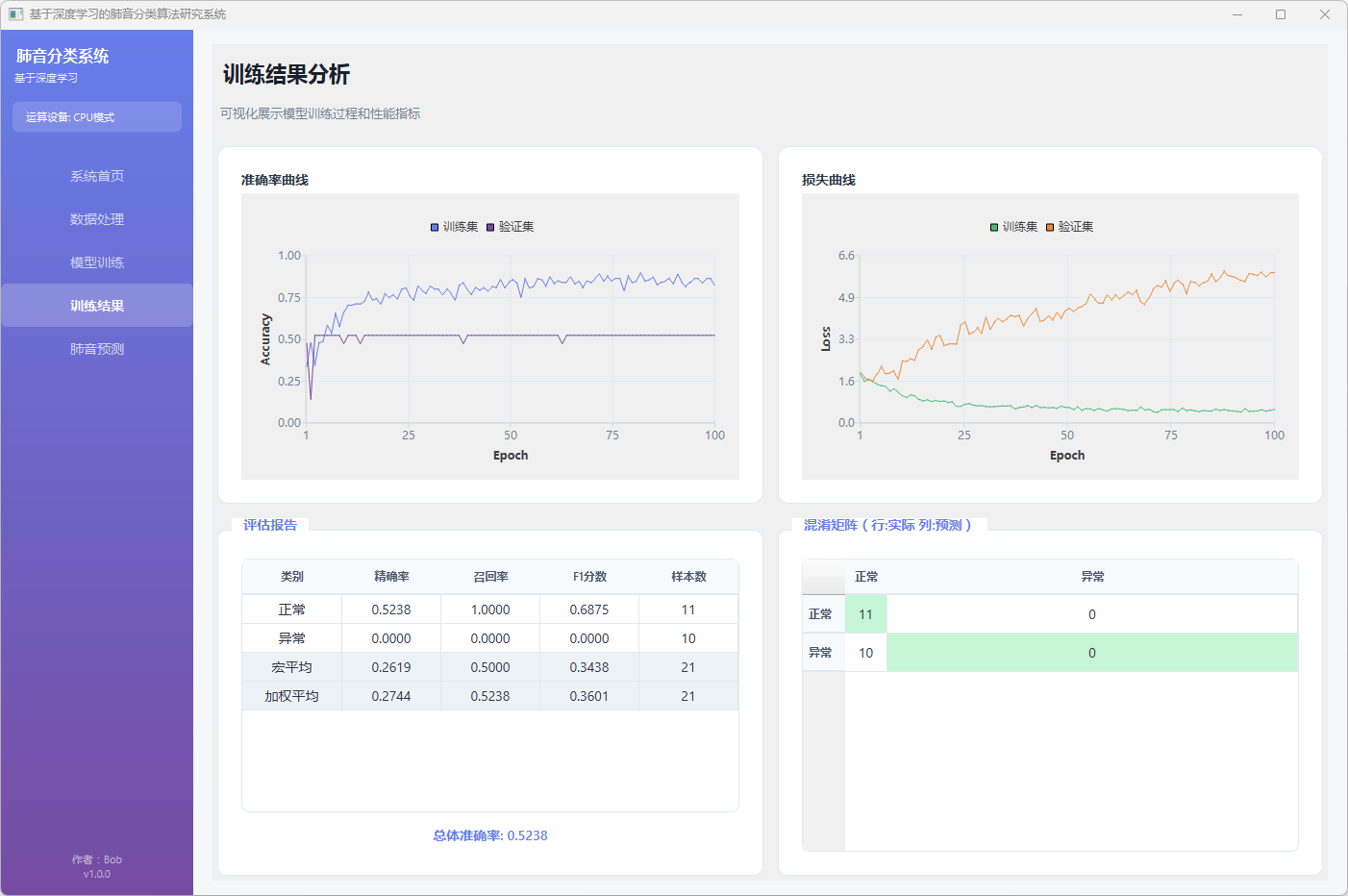The image size is (1348, 896).
Task: Click the app icon in title bar
Action: [15, 14]
